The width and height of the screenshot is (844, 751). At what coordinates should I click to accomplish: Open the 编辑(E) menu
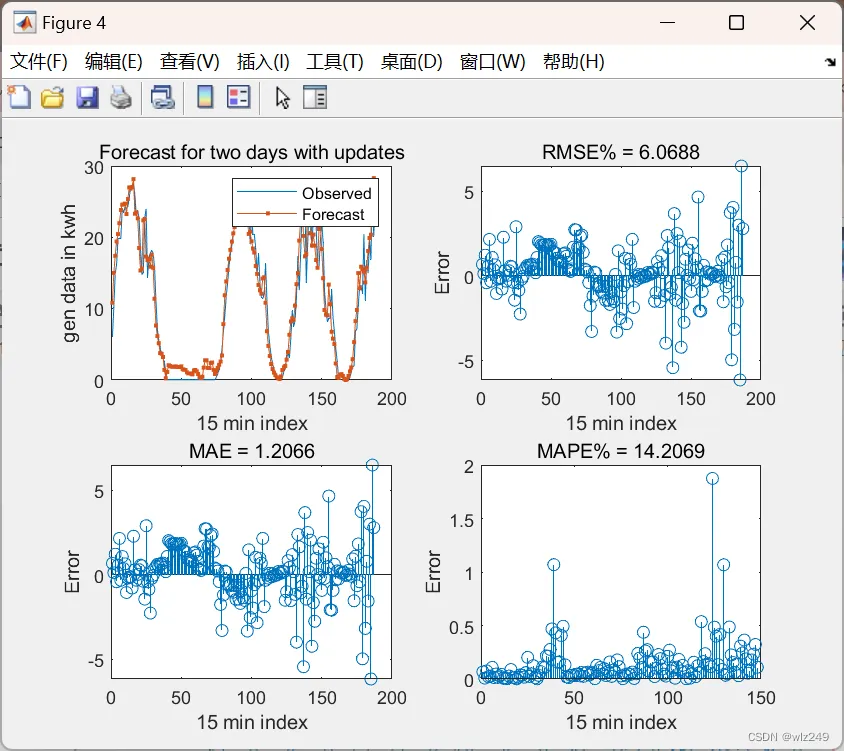[114, 61]
